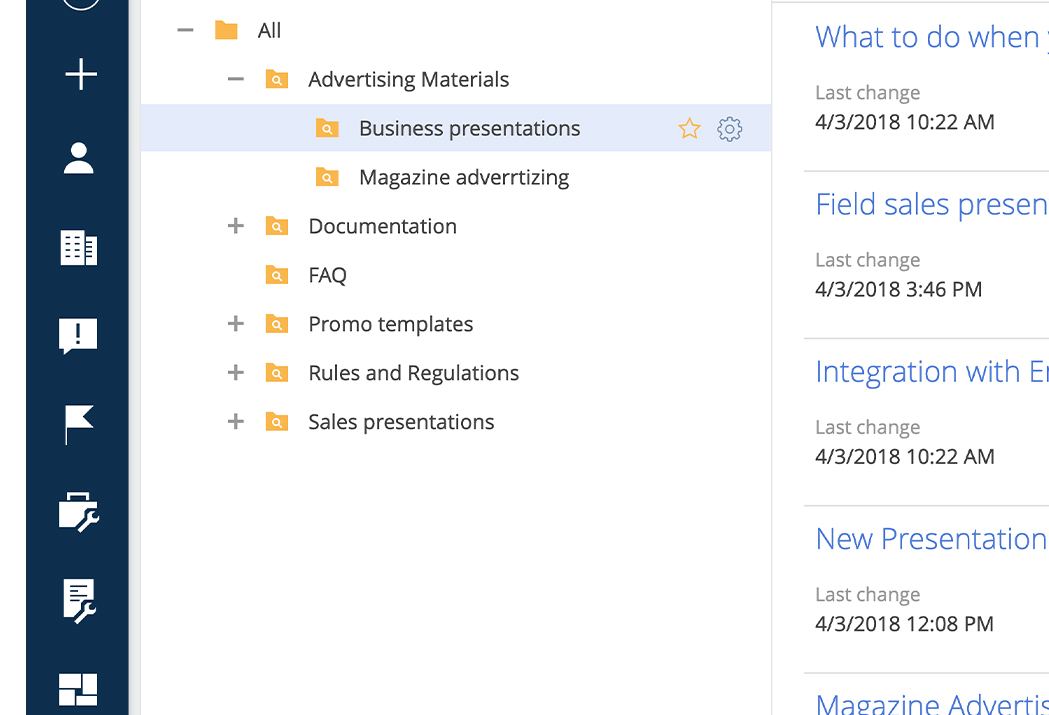Viewport: 1049px width, 715px height.
Task: Open the New Presentation article link
Action: pyautogui.click(x=930, y=539)
